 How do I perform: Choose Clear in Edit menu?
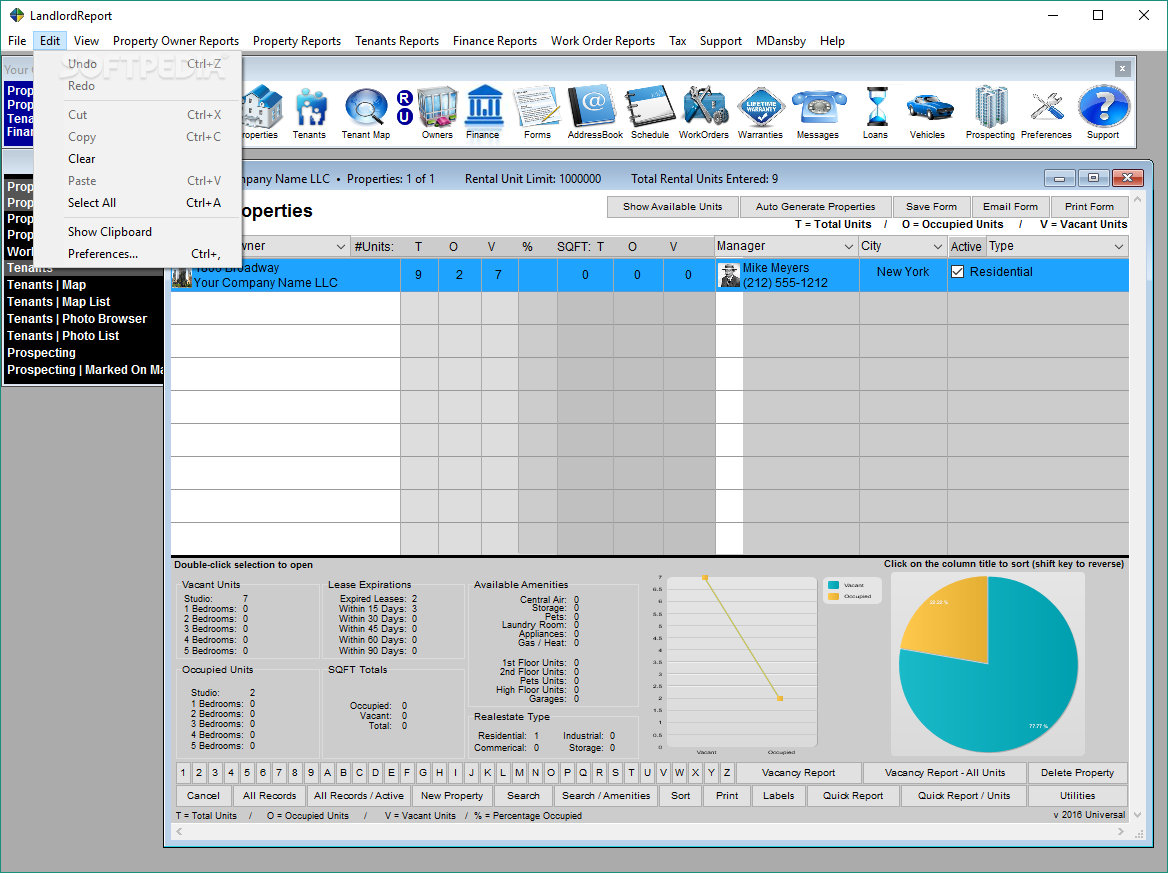tap(139, 159)
